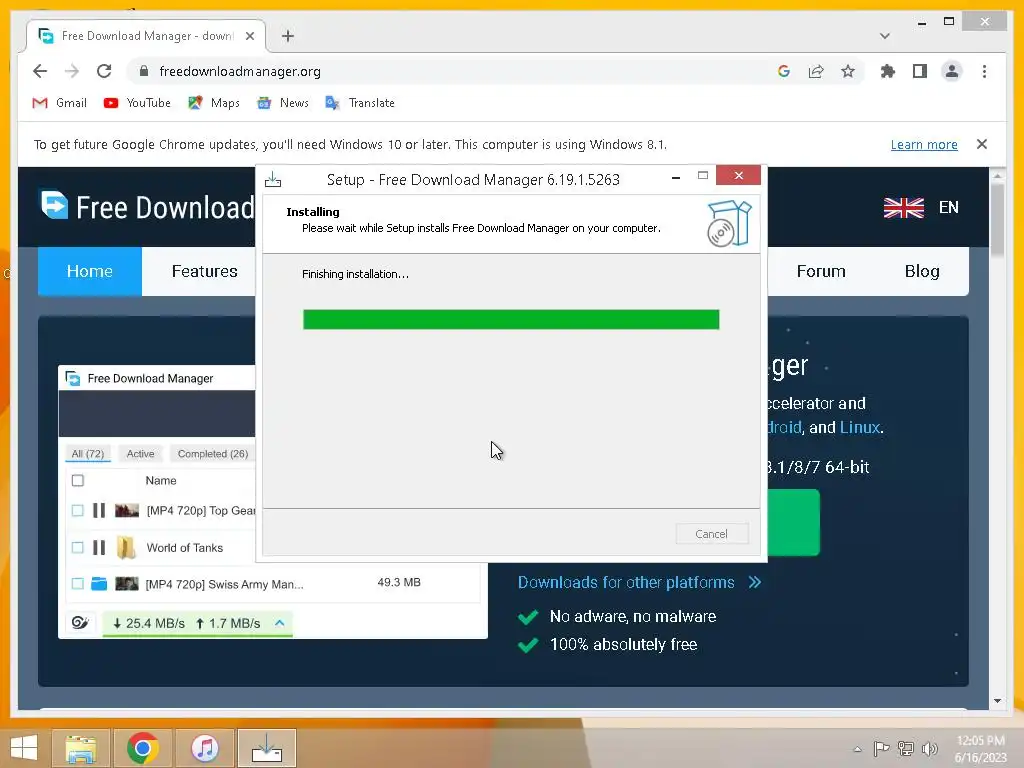
Task: Open File Explorer from taskbar
Action: pyautogui.click(x=80, y=748)
